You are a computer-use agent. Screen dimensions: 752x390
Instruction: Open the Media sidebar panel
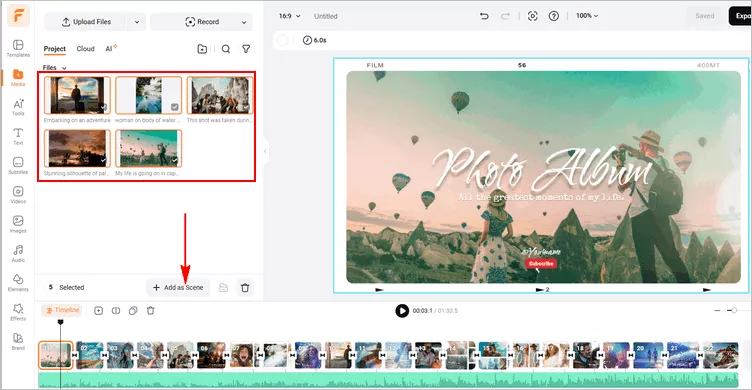point(18,78)
